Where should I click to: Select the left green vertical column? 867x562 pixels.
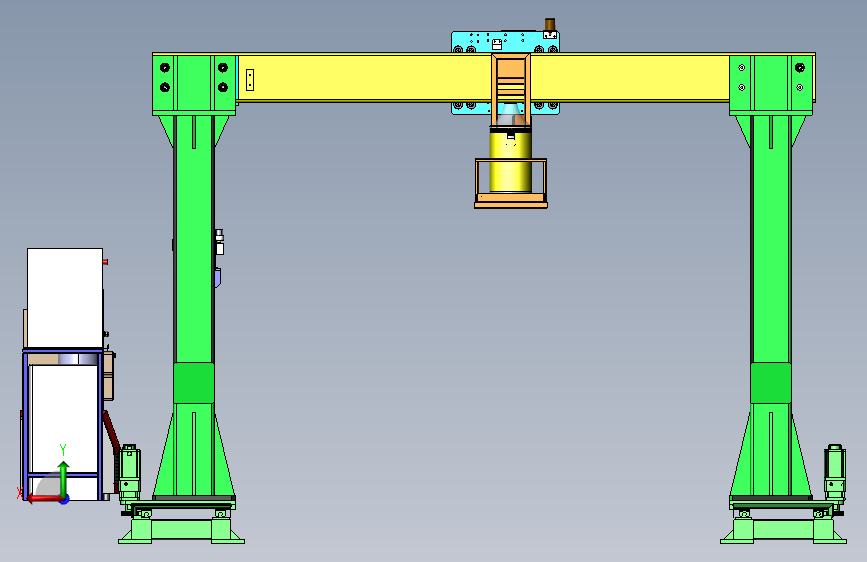(x=194, y=238)
